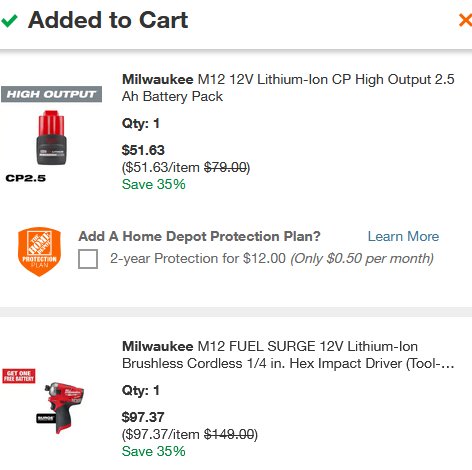Click the HIGH OUTPUT badge on battery image
472x470 pixels.
(51, 94)
